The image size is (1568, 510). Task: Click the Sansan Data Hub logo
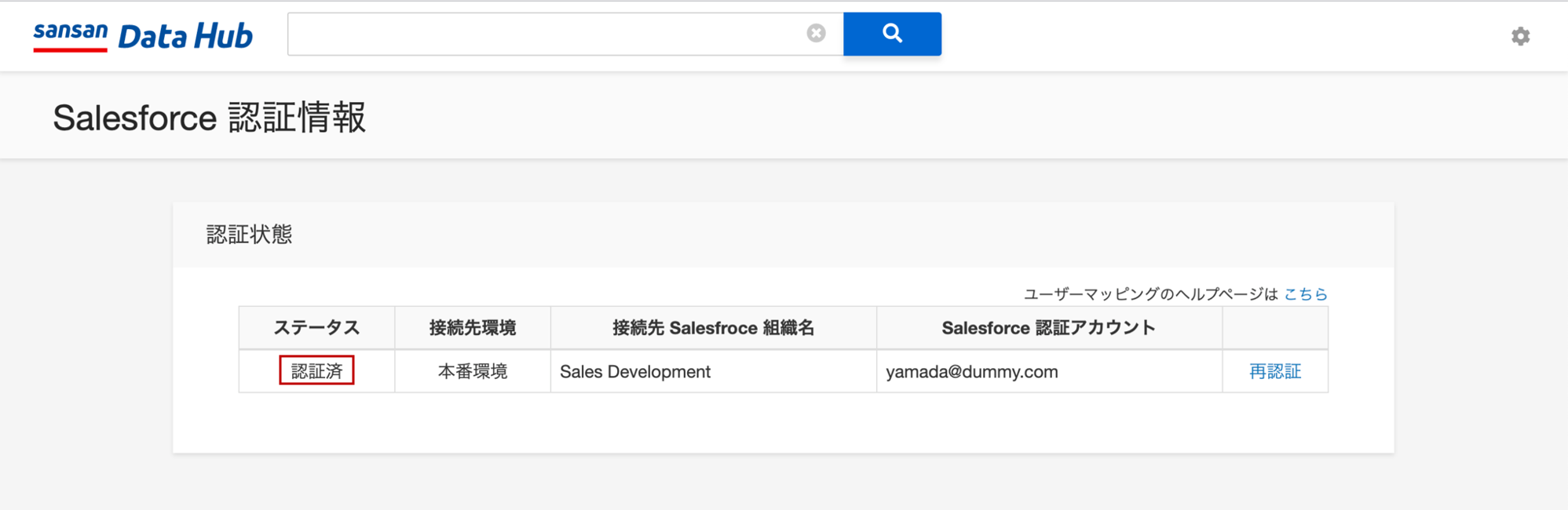pyautogui.click(x=143, y=36)
